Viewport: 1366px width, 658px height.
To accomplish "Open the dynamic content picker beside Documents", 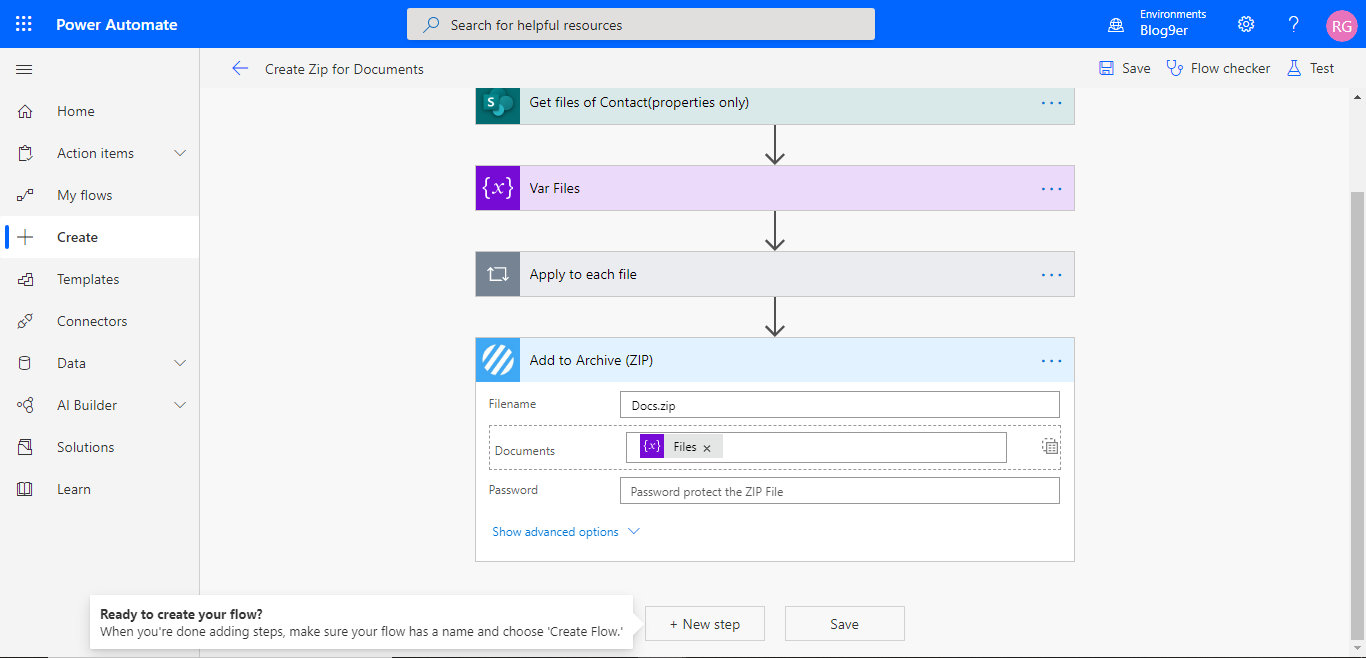I will tap(1050, 446).
